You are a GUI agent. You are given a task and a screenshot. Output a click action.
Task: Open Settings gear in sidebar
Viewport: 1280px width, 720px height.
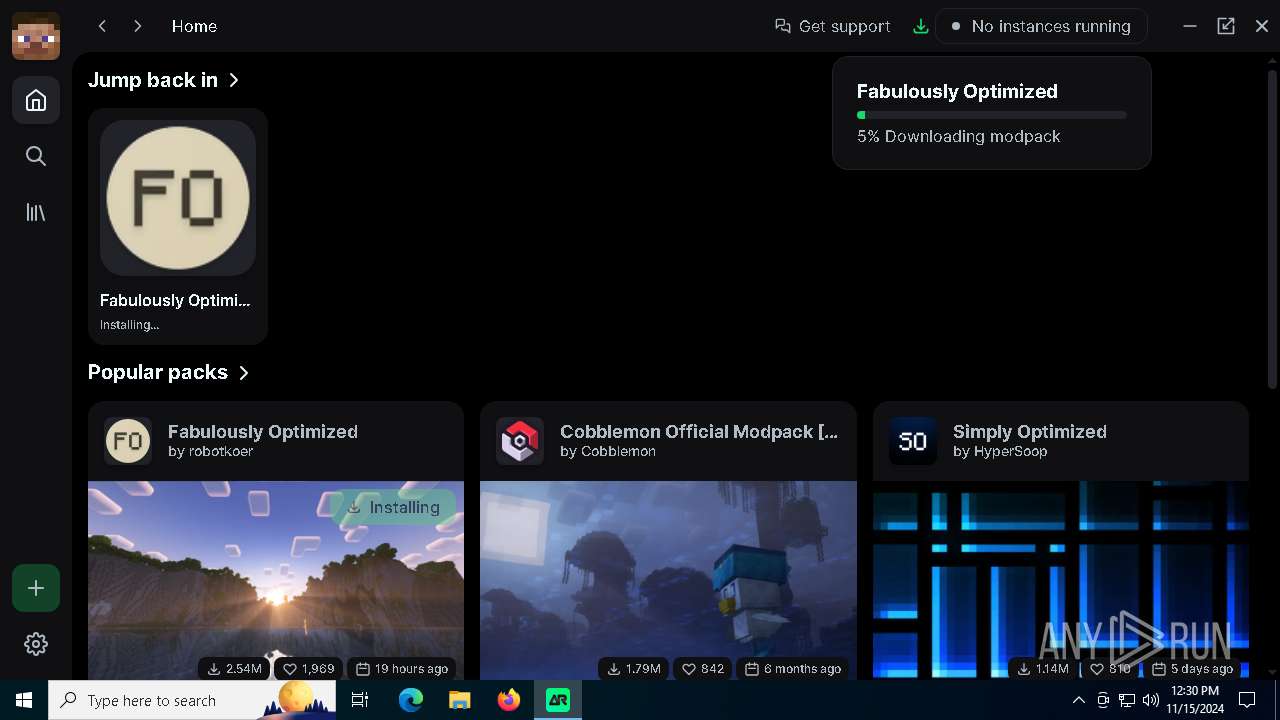tap(36, 644)
